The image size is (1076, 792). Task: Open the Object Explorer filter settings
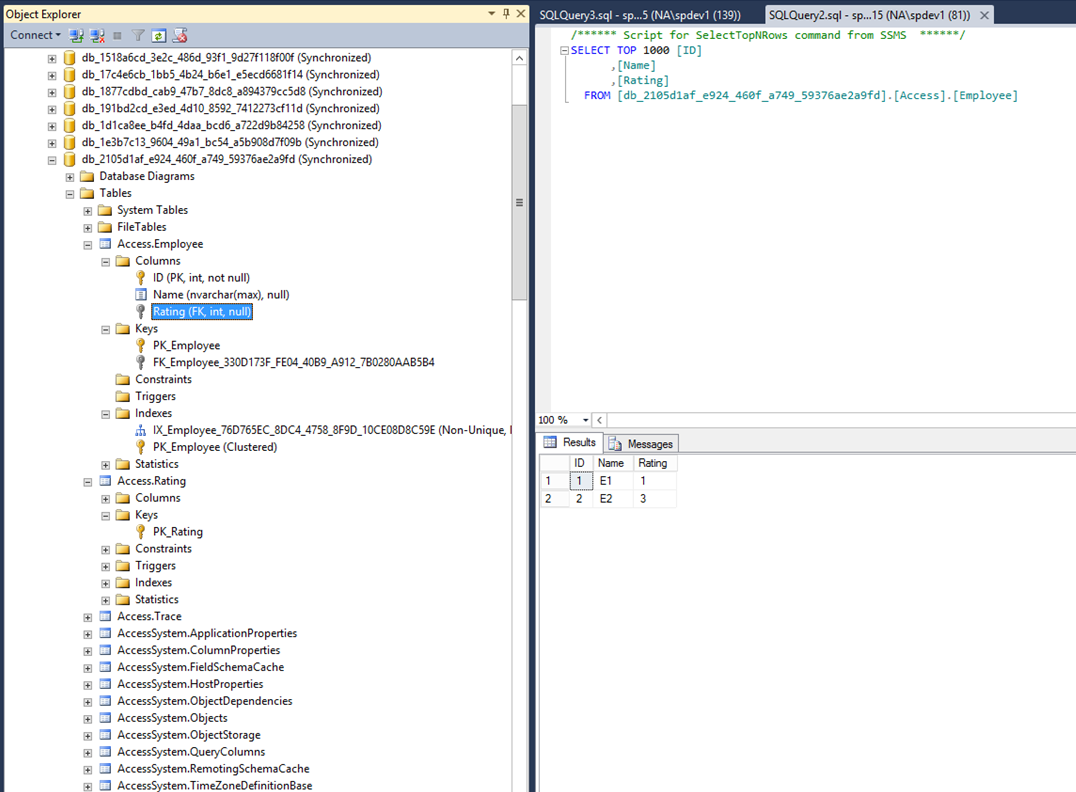click(139, 35)
